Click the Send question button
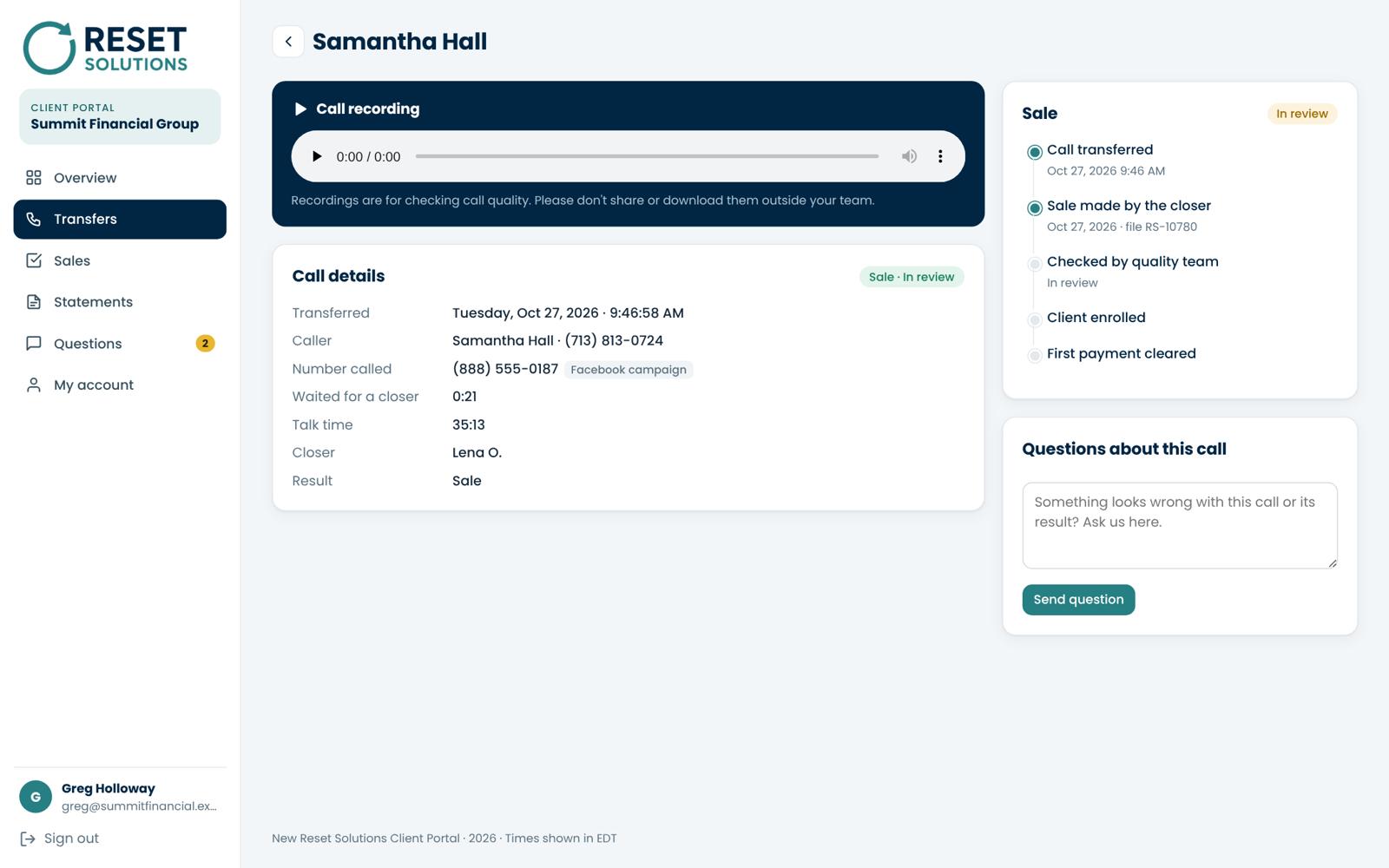Image resolution: width=1389 pixels, height=868 pixels. tap(1078, 600)
